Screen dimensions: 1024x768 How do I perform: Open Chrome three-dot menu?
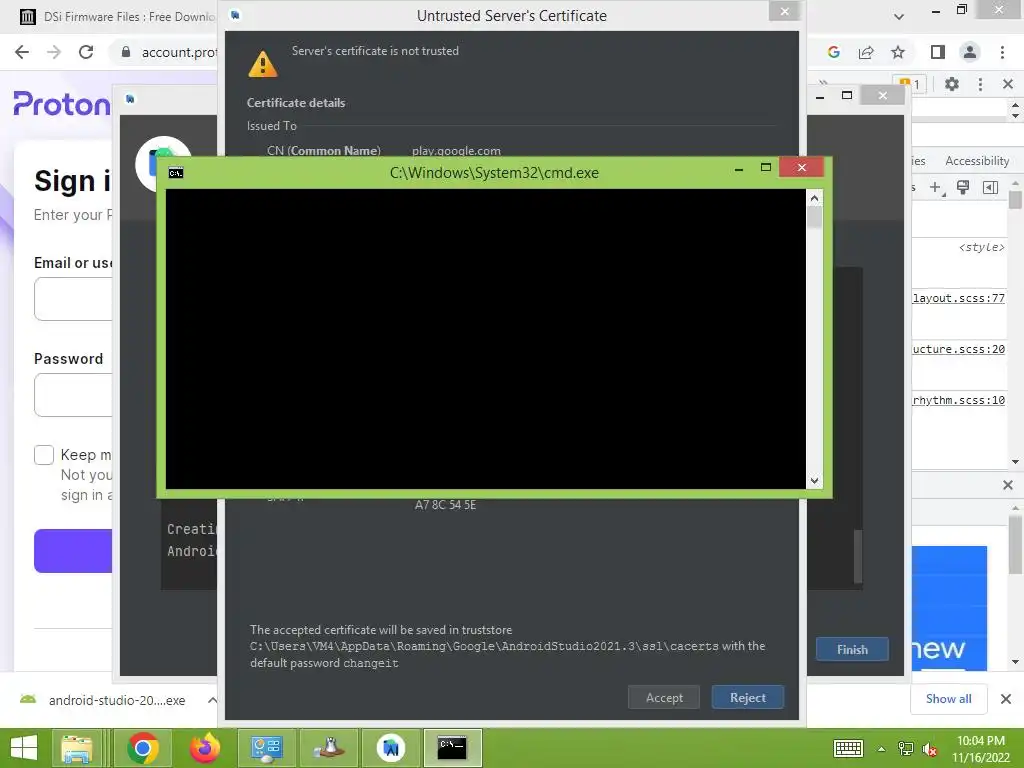click(1002, 52)
